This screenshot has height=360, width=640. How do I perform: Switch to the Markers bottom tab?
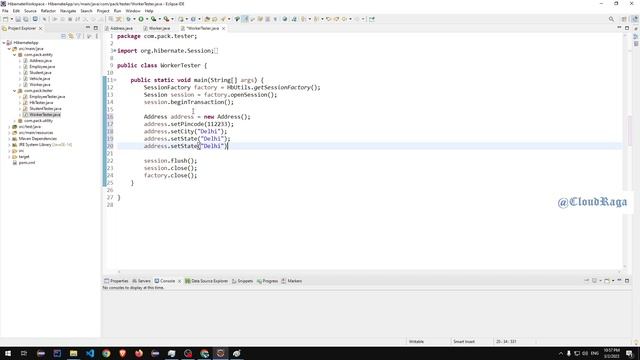291,281
